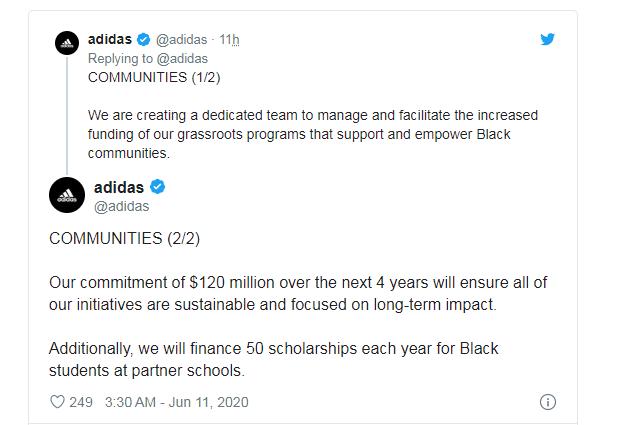
Task: Click the verified badge on first tweet
Action: pyautogui.click(x=144, y=39)
